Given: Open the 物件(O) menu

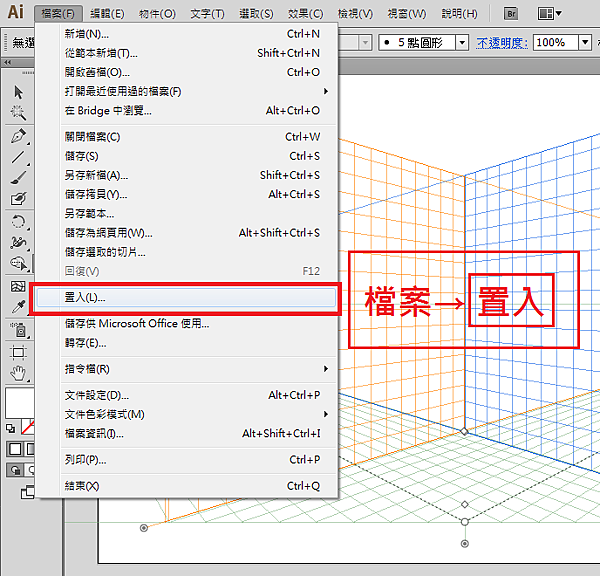Looking at the screenshot, I should tap(157, 14).
